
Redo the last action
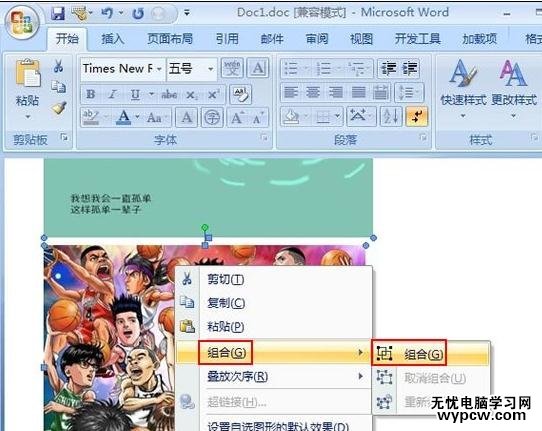tap(138, 14)
